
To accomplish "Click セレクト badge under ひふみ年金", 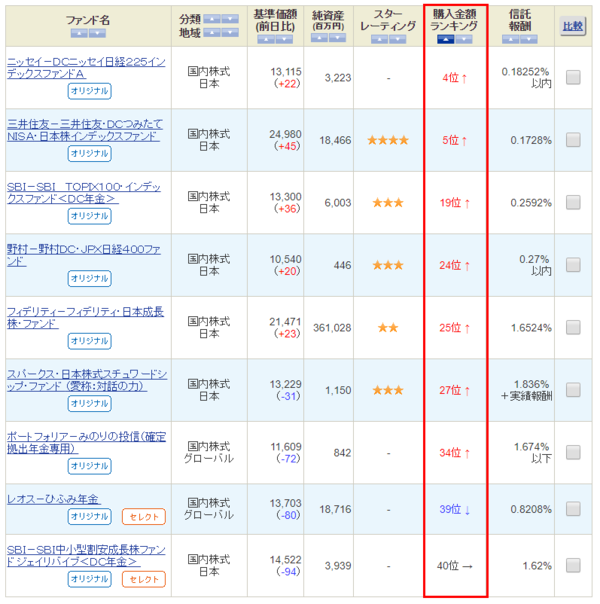I will (x=144, y=517).
